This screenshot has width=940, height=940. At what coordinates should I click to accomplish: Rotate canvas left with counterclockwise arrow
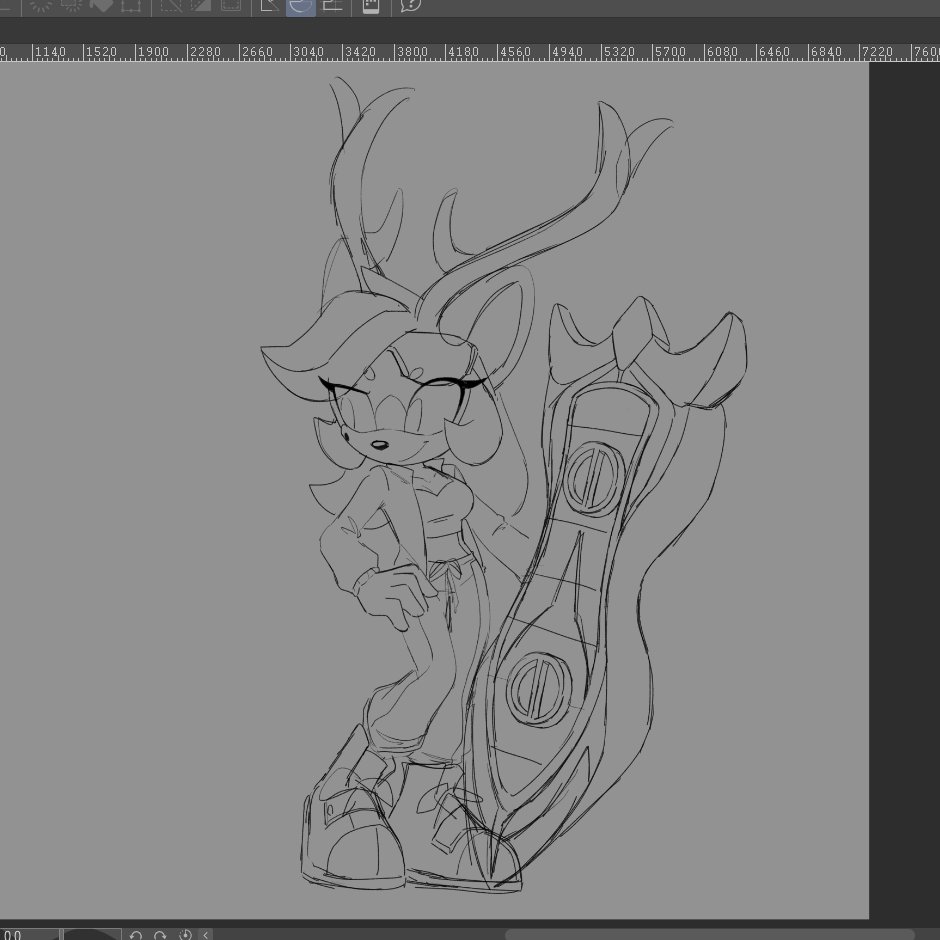[x=135, y=934]
